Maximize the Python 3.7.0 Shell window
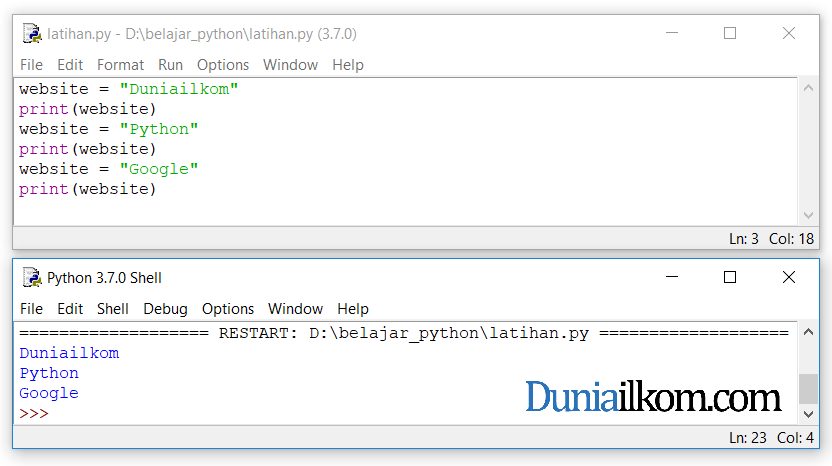Screen dimensions: 832x466 (x=730, y=277)
